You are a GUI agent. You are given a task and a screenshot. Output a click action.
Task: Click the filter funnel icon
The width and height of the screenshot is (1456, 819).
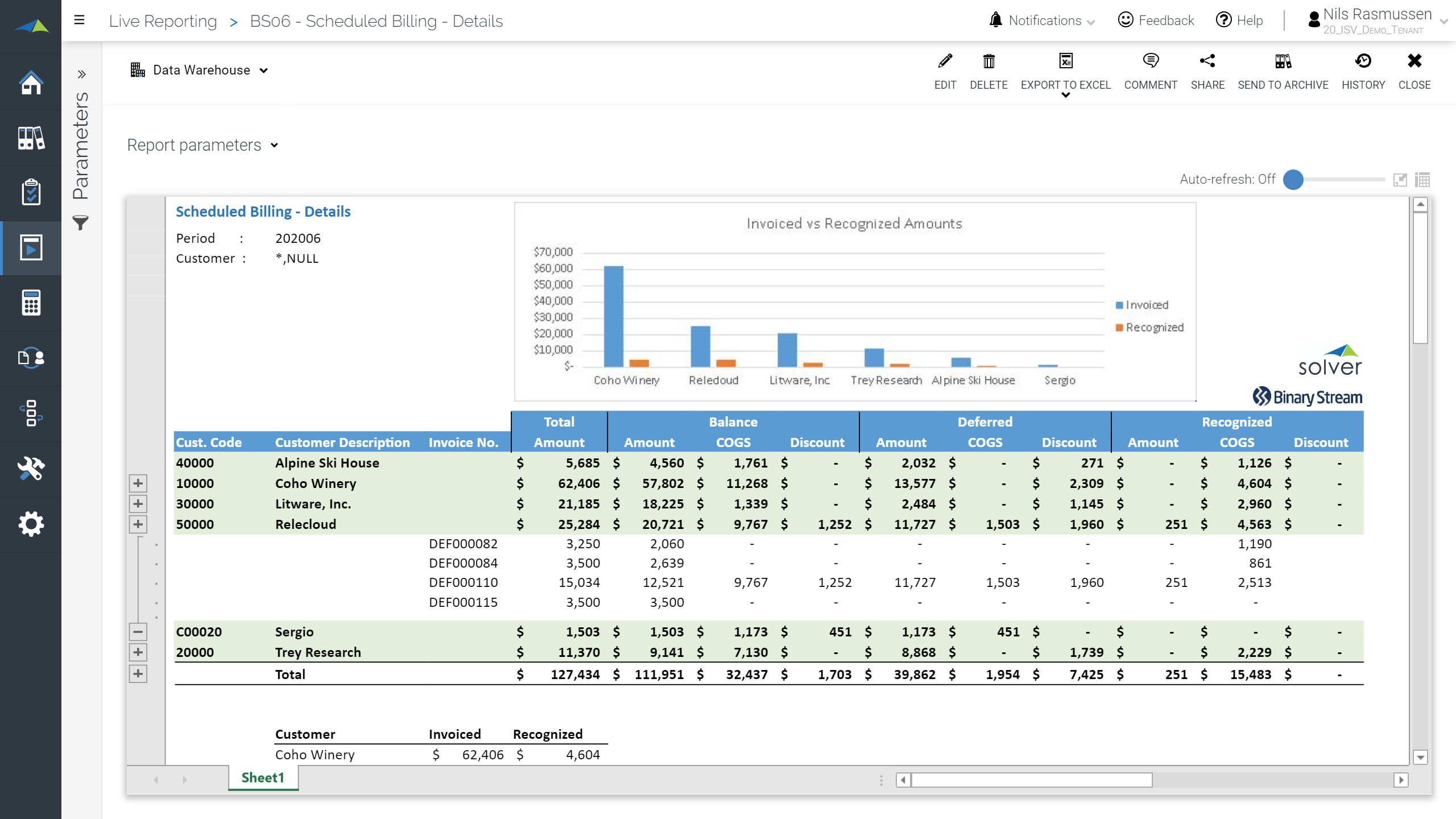pyautogui.click(x=81, y=223)
